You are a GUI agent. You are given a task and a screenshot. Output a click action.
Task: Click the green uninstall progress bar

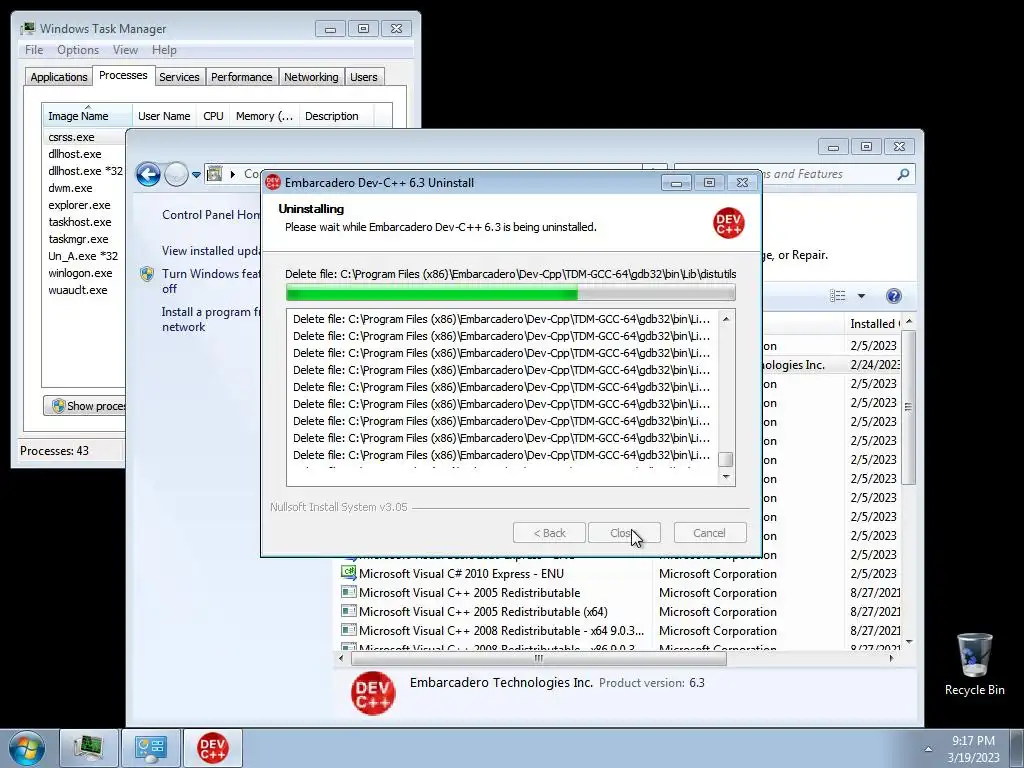pyautogui.click(x=511, y=293)
